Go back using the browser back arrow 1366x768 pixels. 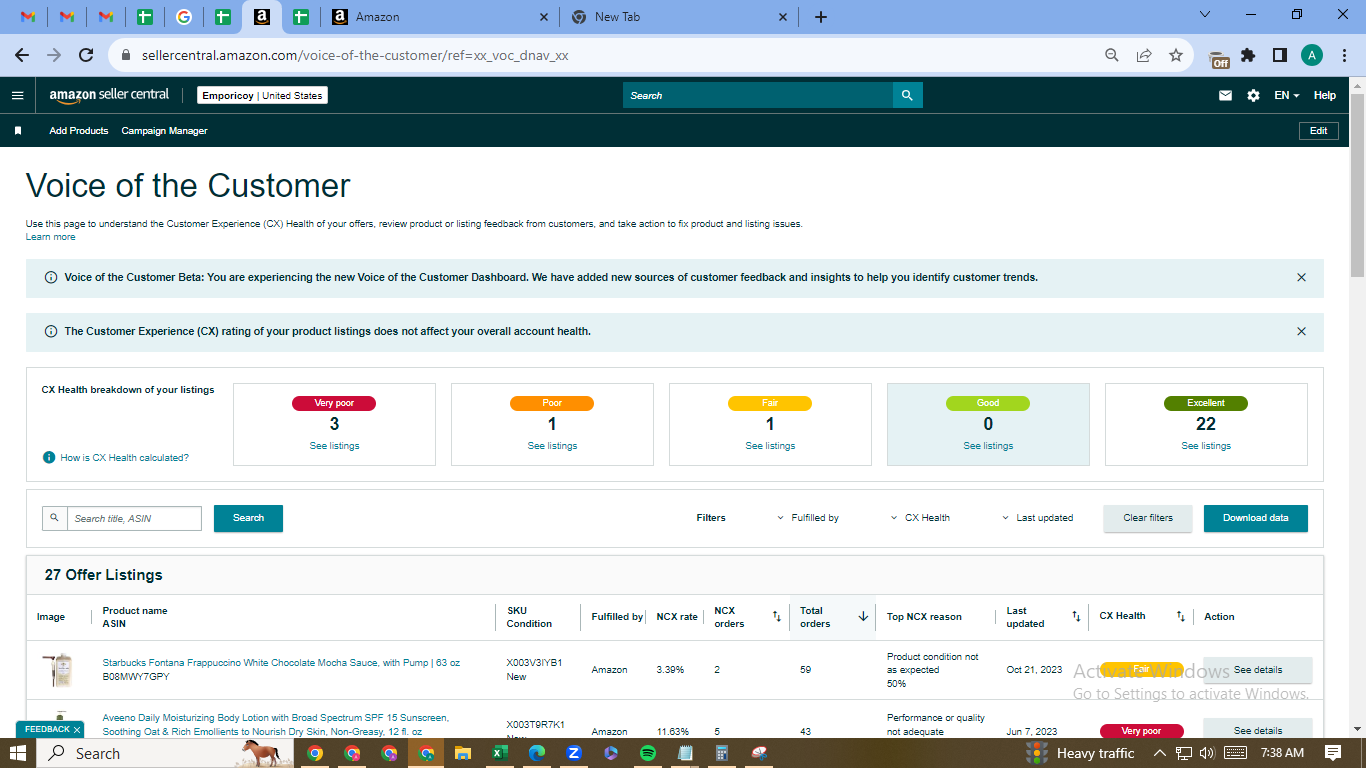(22, 56)
